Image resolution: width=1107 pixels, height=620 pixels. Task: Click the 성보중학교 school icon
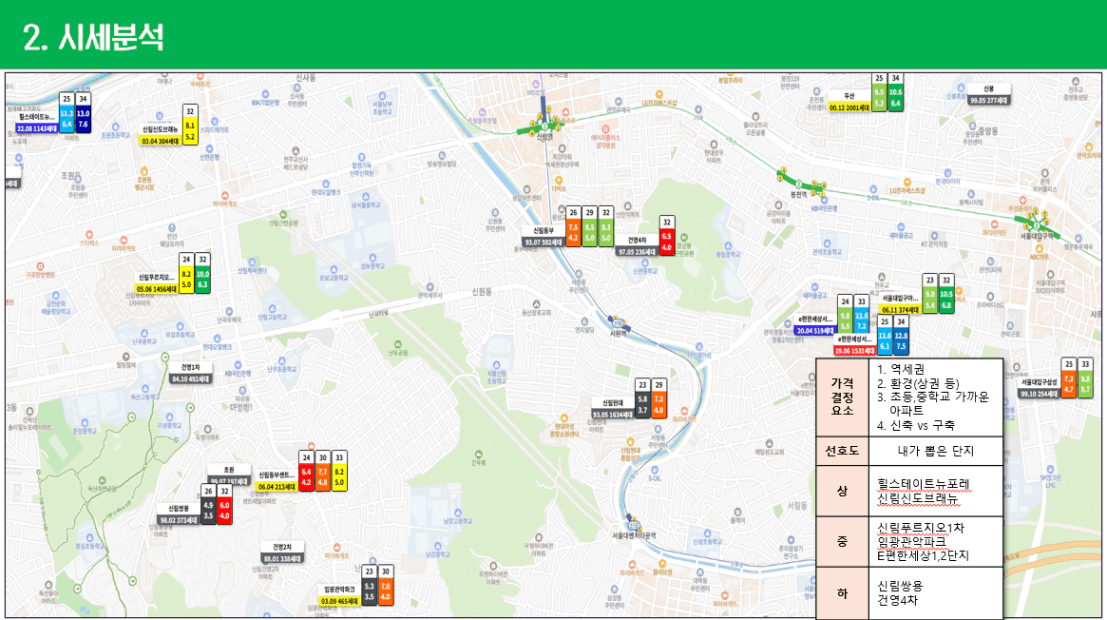tap(372, 258)
